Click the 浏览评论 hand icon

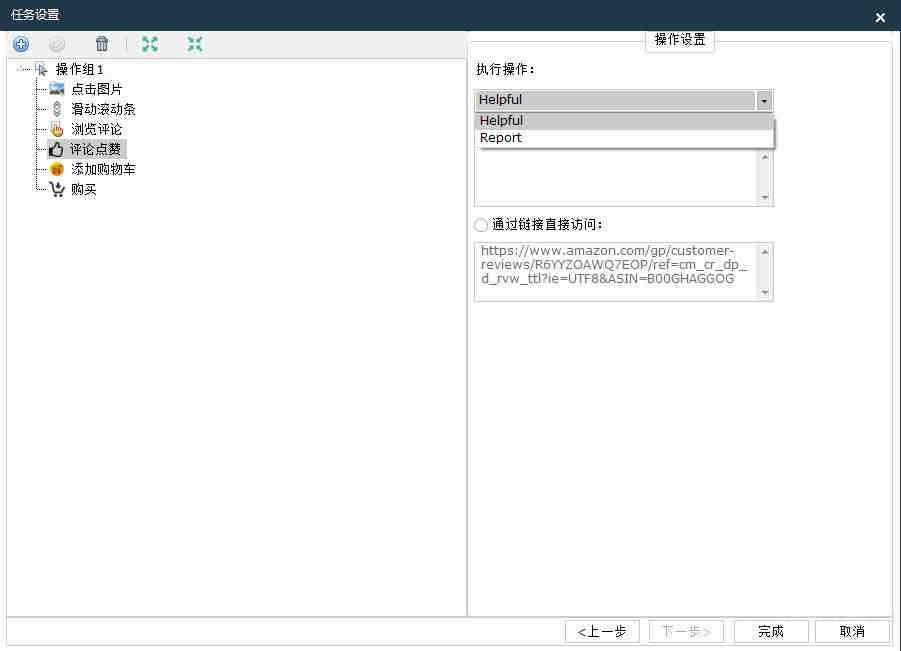pyautogui.click(x=56, y=129)
